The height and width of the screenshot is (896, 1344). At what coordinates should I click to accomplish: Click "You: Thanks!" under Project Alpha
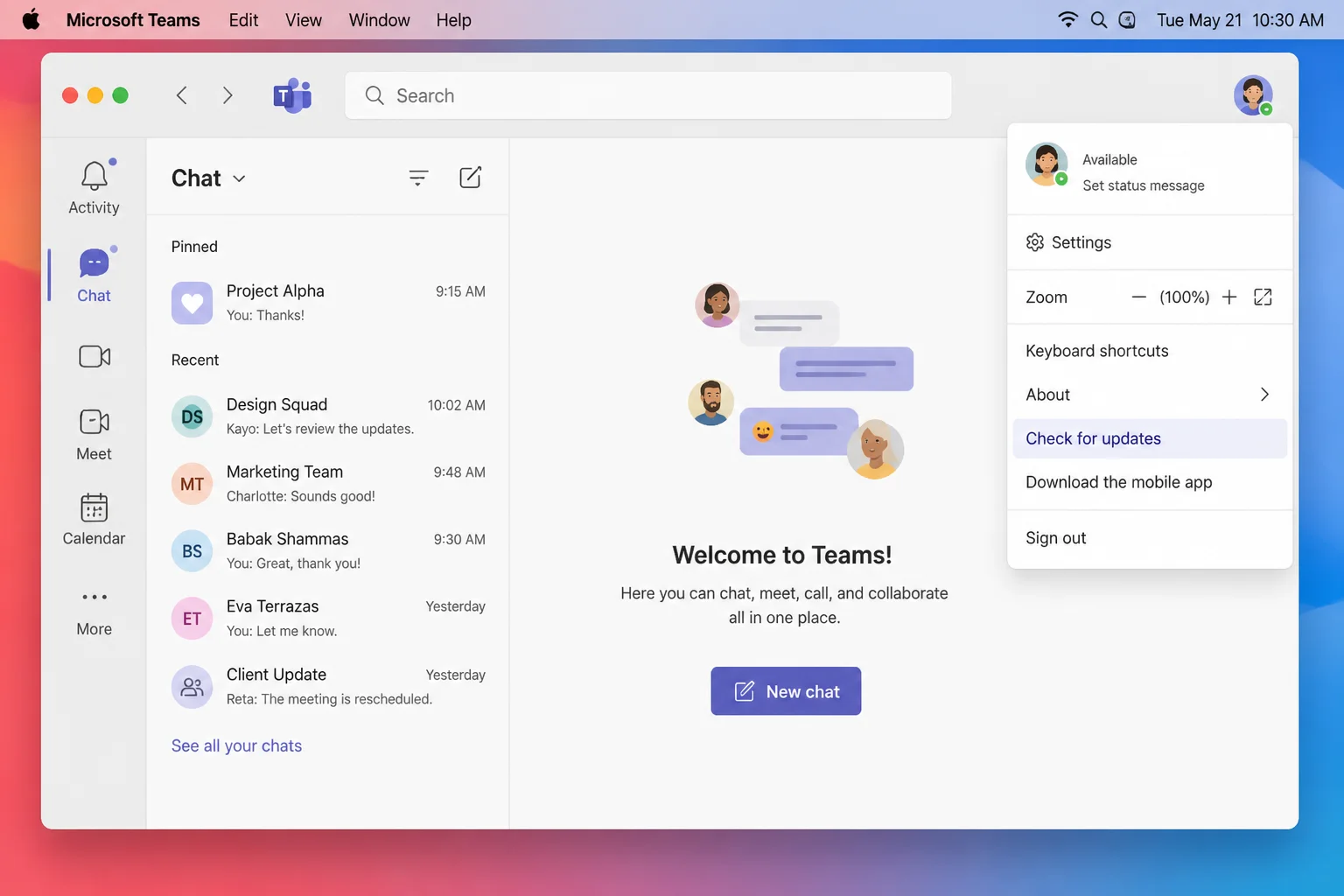(265, 315)
